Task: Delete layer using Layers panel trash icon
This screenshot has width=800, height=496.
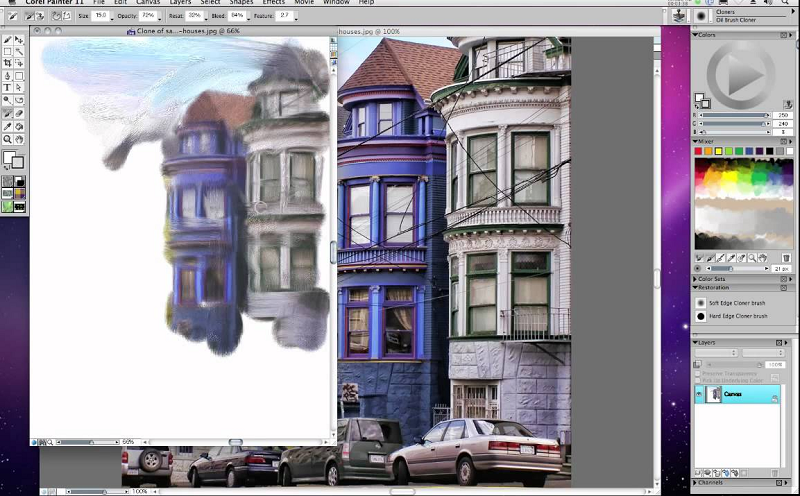Action: [x=776, y=472]
